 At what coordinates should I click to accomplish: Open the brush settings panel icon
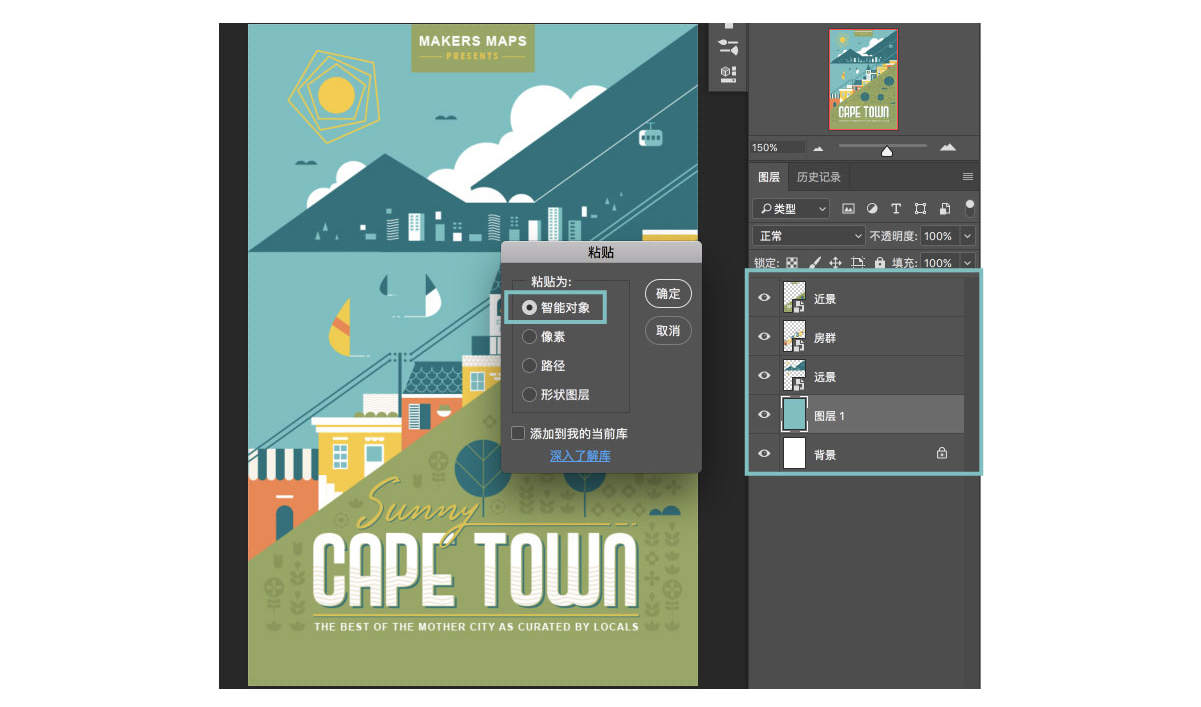(728, 47)
